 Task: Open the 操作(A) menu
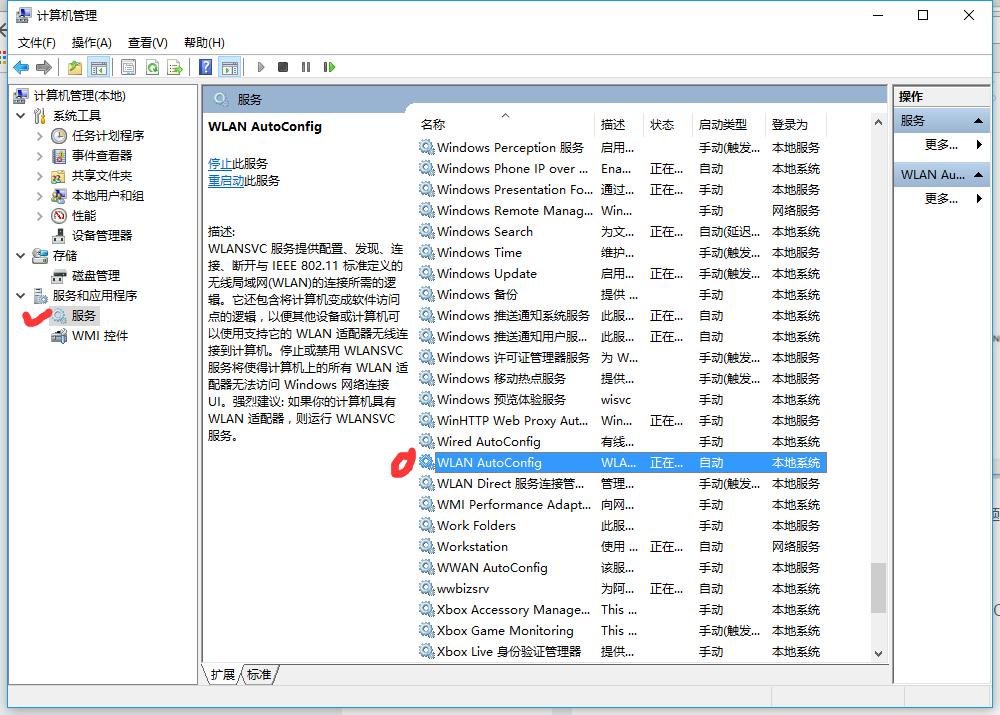click(x=92, y=43)
